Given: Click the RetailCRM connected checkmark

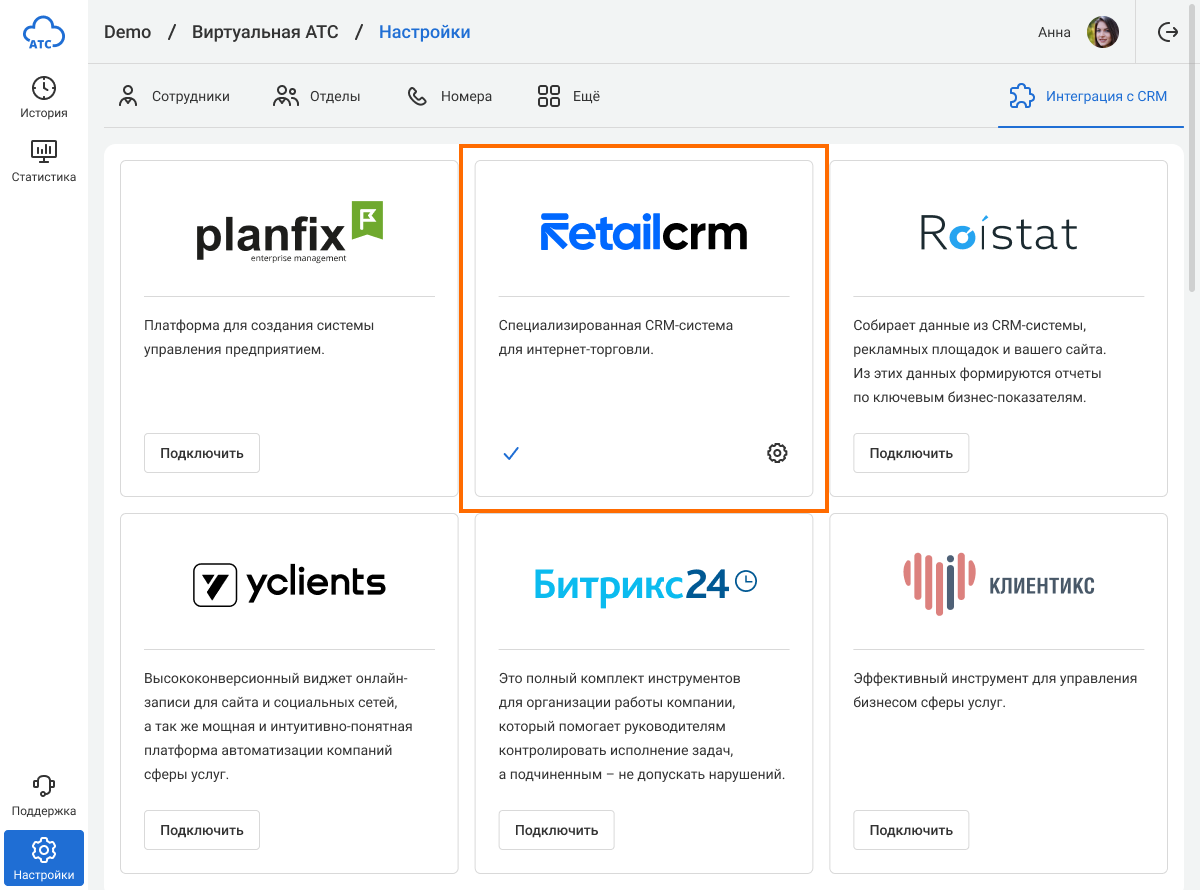Looking at the screenshot, I should pos(511,453).
